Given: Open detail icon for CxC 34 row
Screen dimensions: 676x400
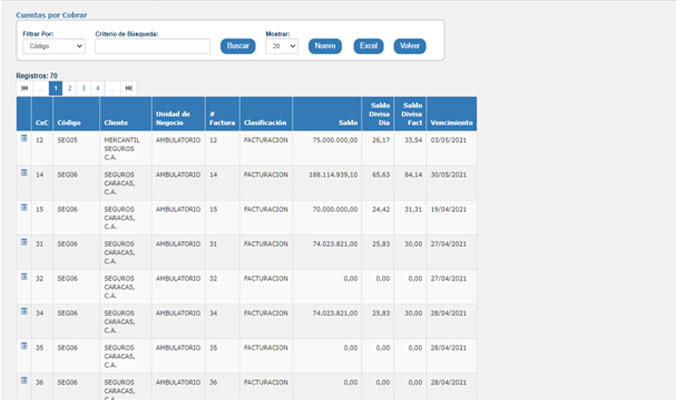Looking at the screenshot, I should pos(24,311).
